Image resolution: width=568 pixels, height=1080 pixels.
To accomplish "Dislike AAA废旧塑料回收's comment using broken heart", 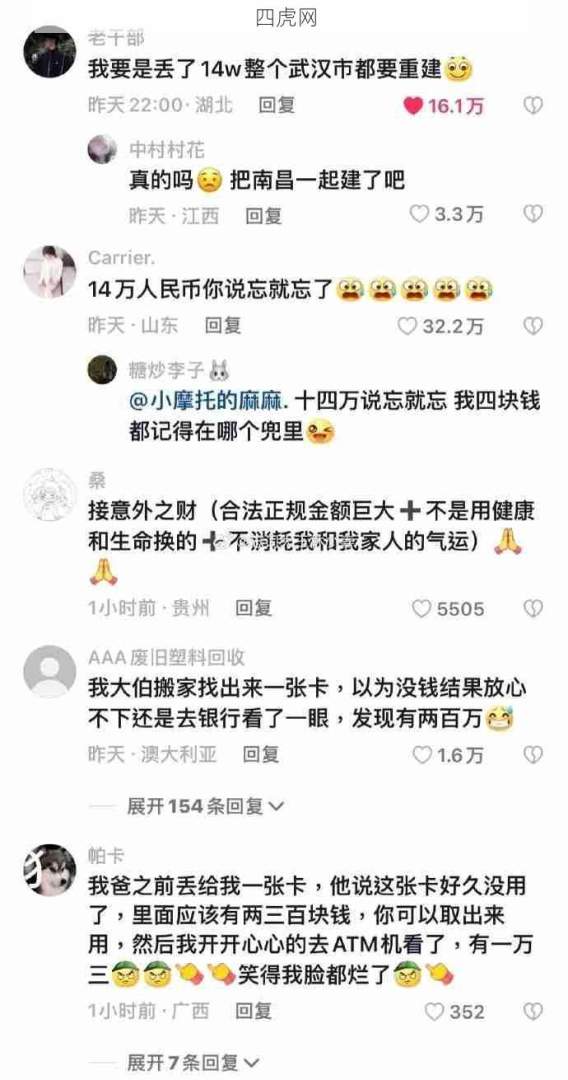I will (533, 755).
